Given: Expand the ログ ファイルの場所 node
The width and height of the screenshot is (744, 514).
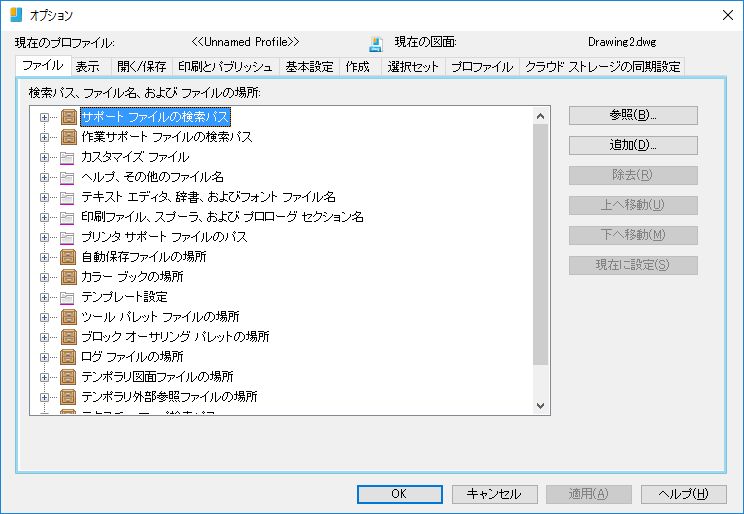Looking at the screenshot, I should 44,357.
